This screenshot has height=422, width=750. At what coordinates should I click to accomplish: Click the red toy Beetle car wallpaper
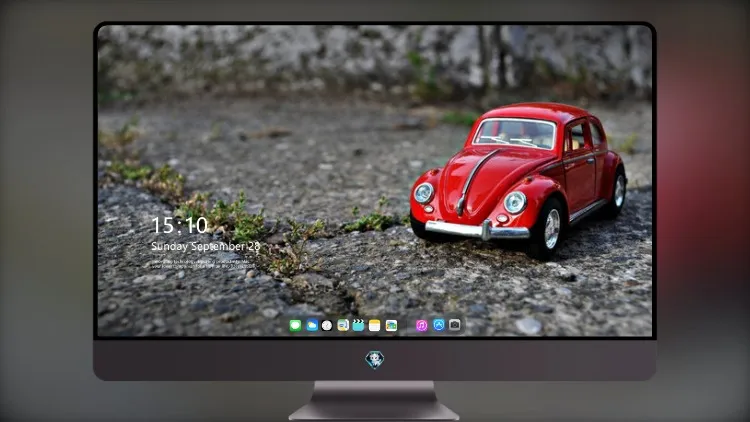tap(519, 179)
